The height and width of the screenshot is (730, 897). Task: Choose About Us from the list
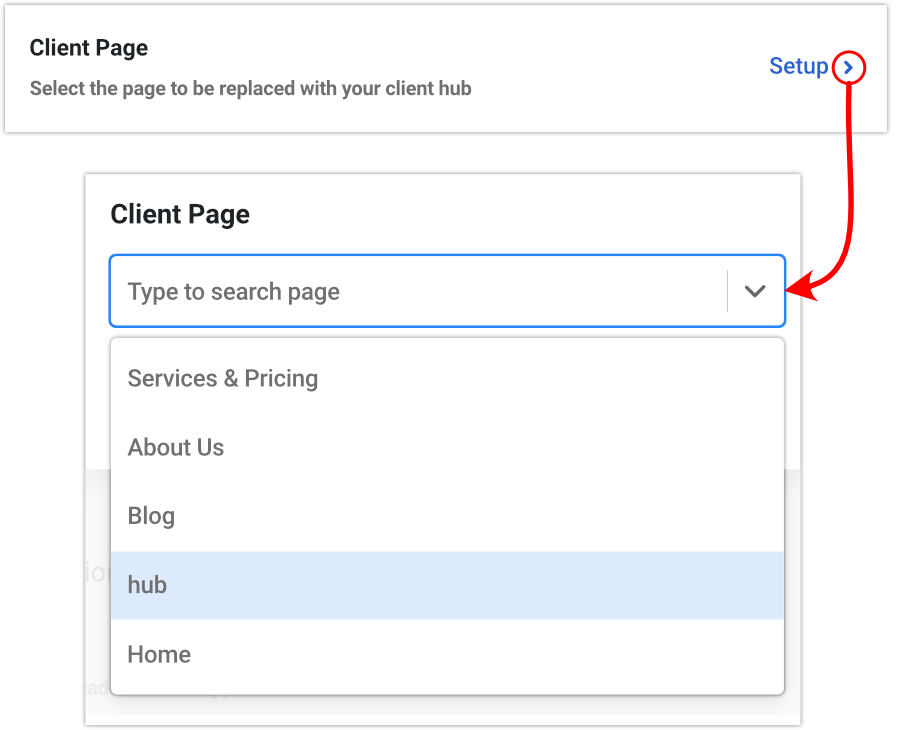pos(447,447)
